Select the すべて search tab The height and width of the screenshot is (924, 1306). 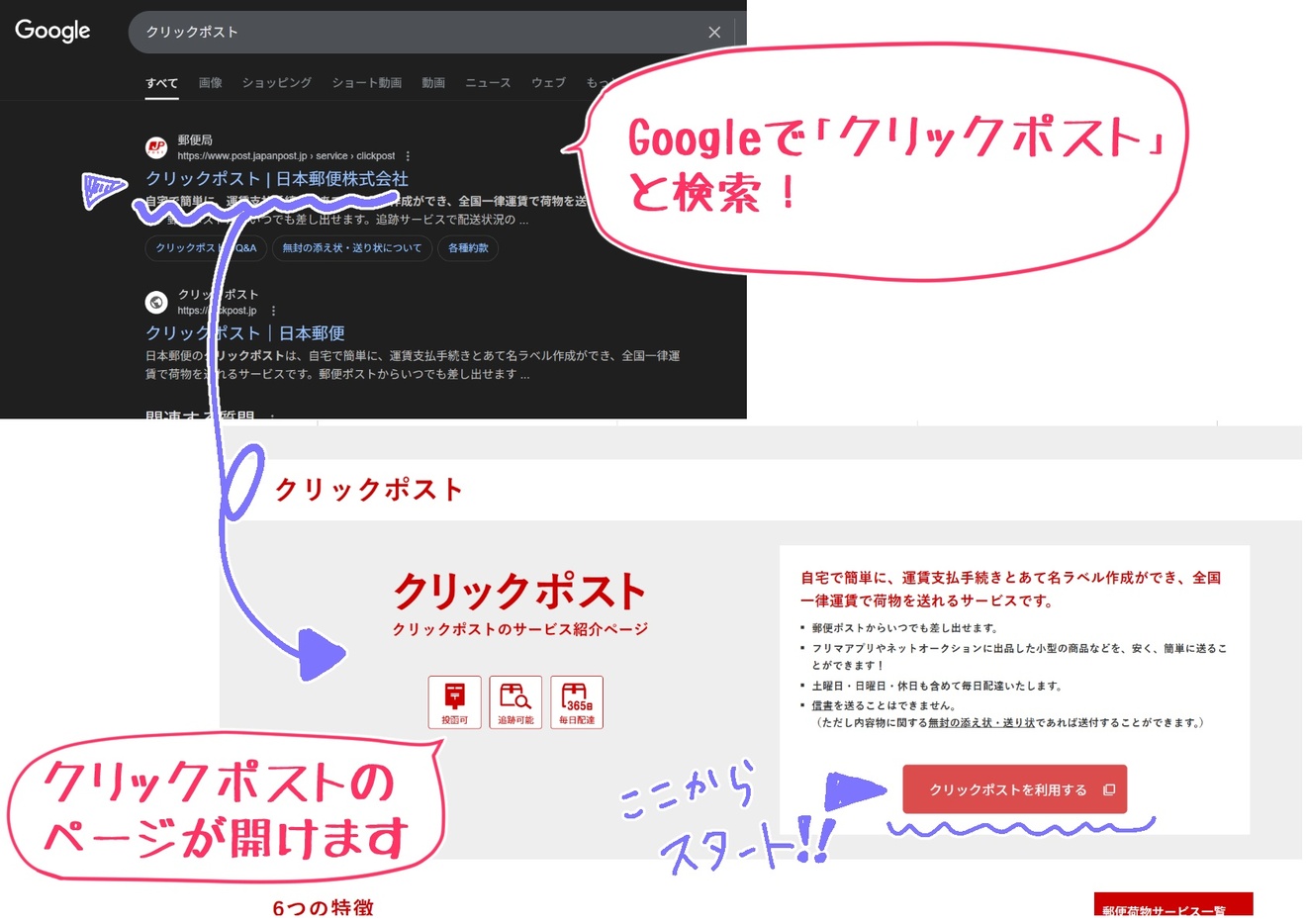(x=161, y=83)
